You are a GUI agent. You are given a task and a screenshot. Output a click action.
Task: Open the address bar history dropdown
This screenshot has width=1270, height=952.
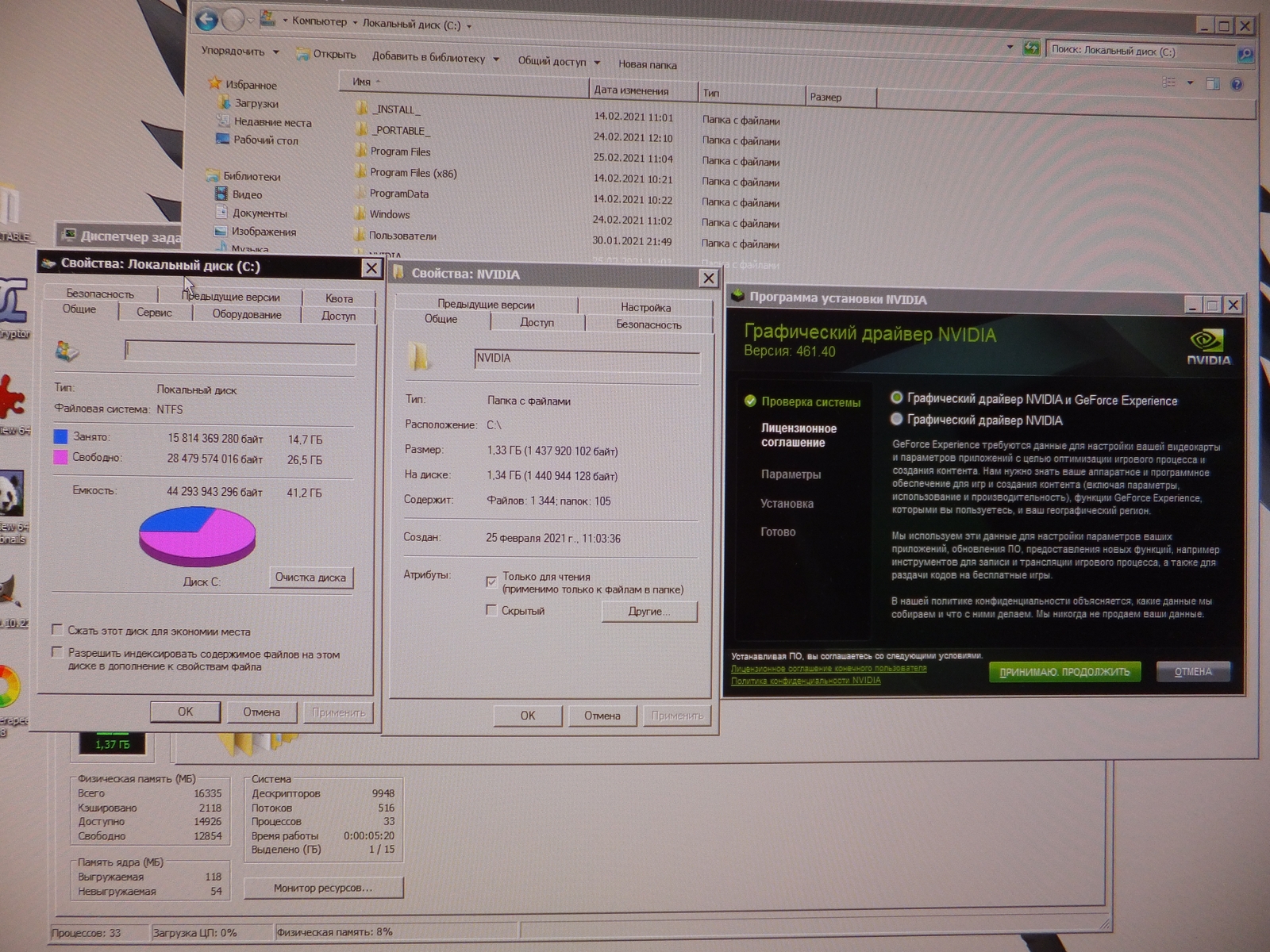(1010, 47)
